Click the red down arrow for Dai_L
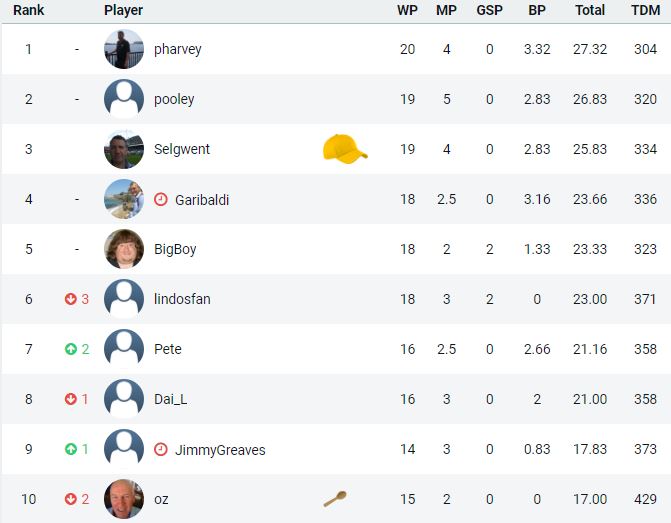 (x=71, y=399)
